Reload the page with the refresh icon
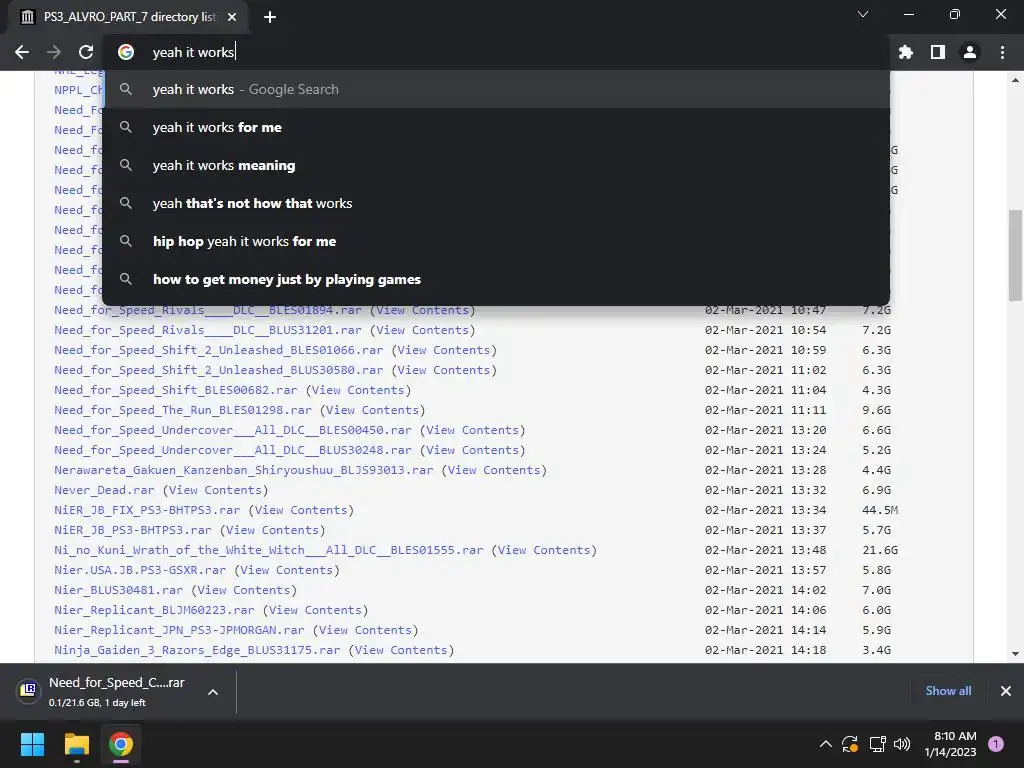Viewport: 1024px width, 768px height. (x=86, y=52)
